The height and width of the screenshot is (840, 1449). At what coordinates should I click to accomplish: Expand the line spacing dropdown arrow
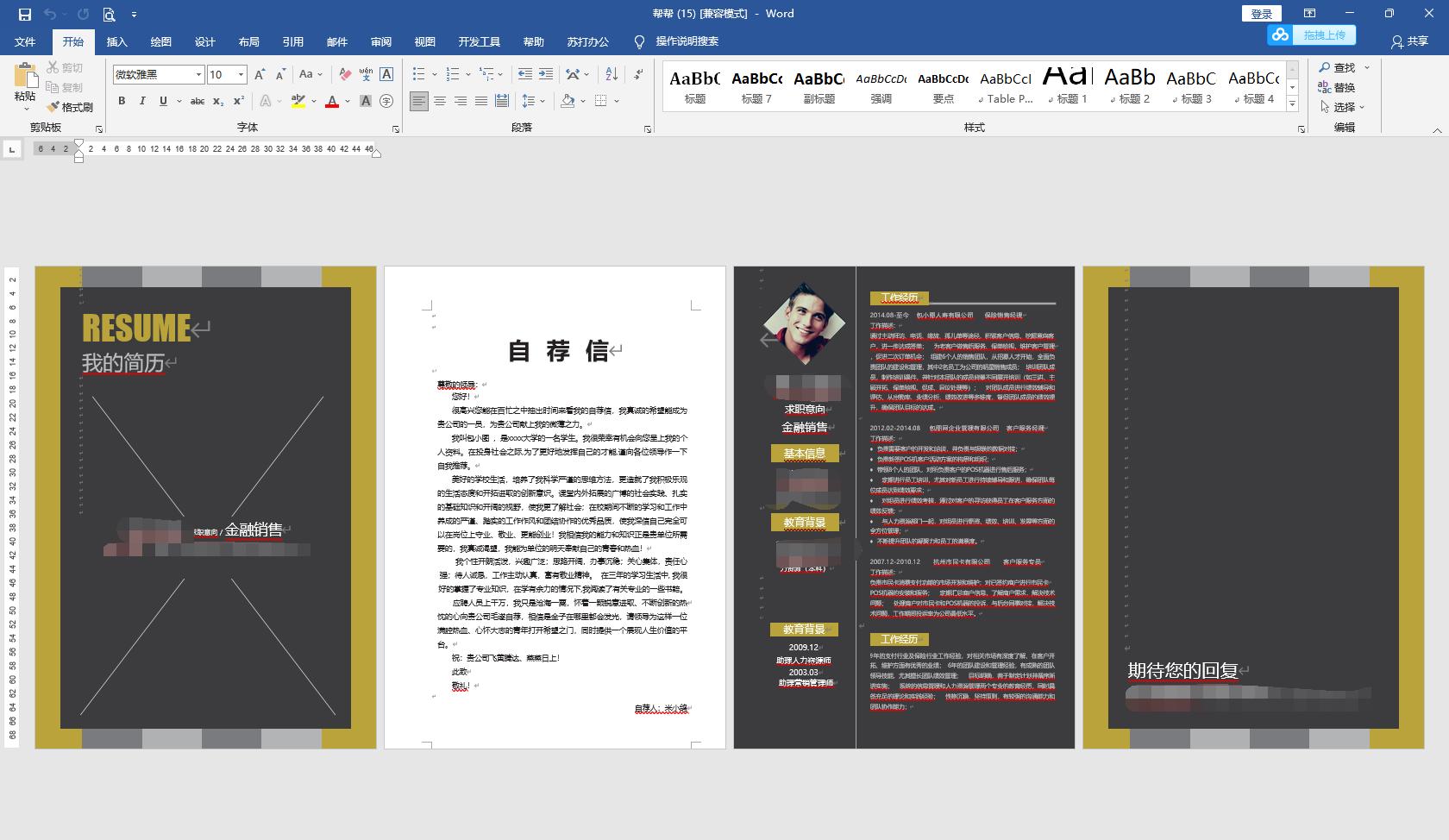click(x=543, y=101)
